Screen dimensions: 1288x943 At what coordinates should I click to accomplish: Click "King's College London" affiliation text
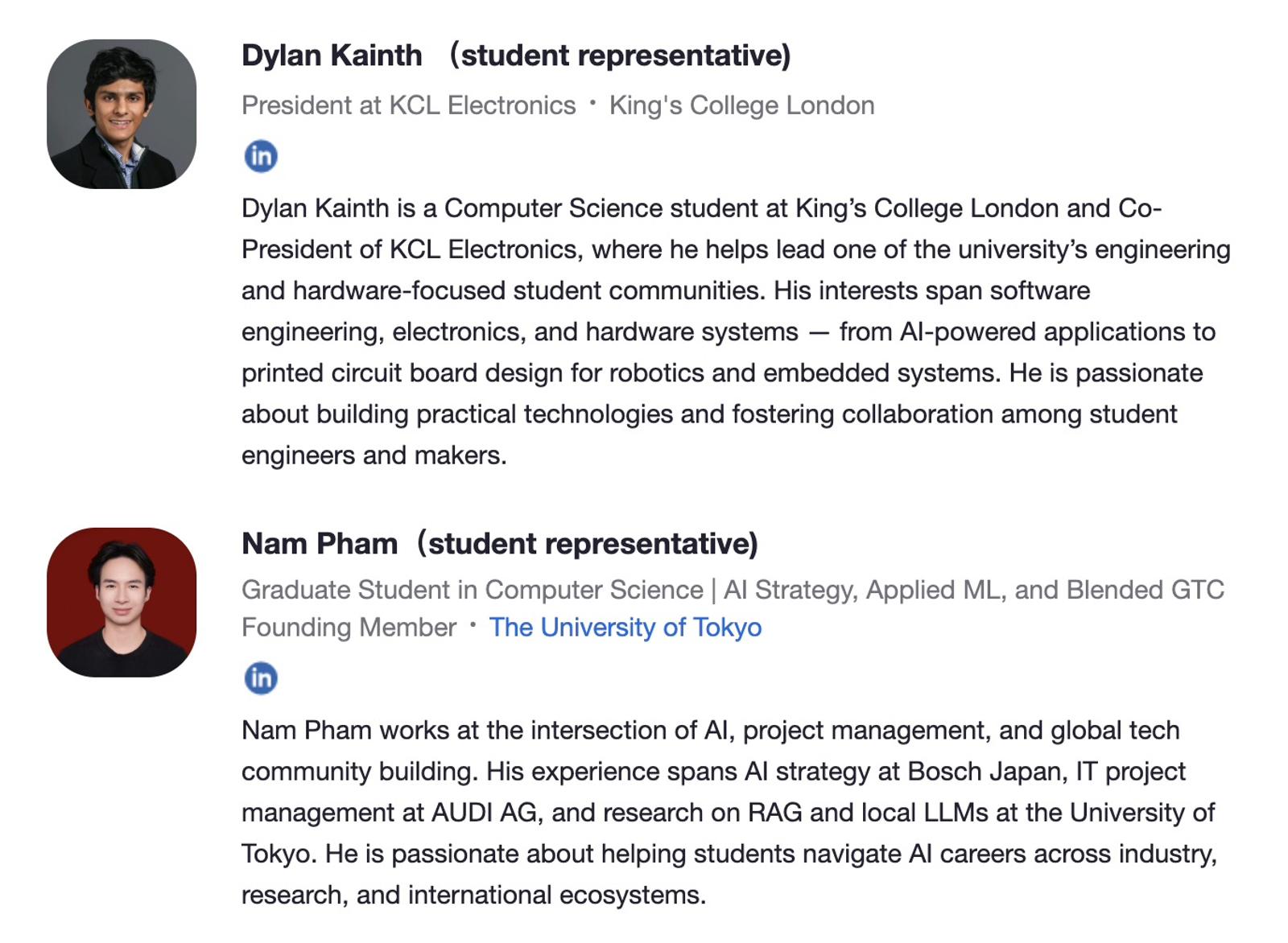pyautogui.click(x=741, y=105)
